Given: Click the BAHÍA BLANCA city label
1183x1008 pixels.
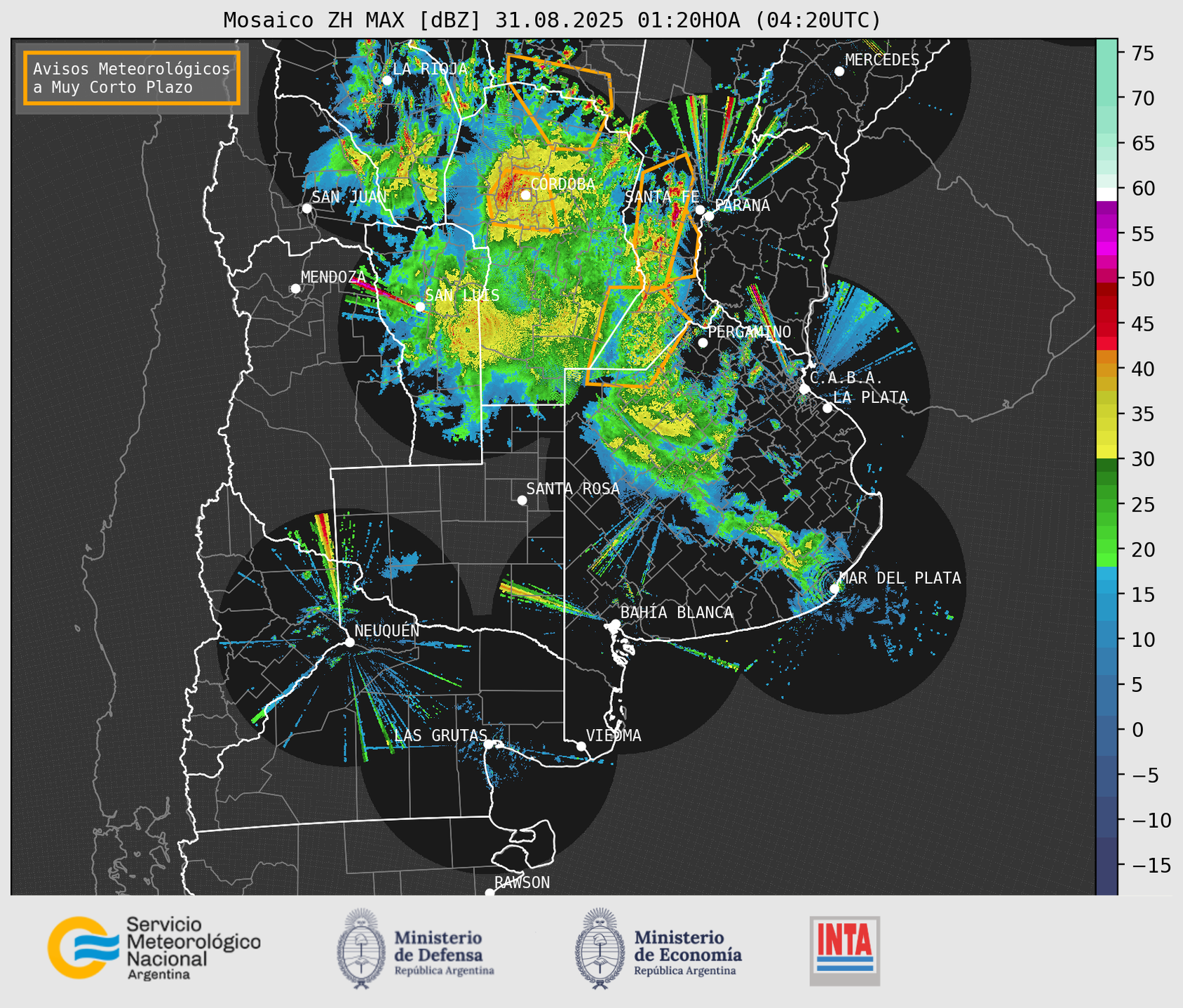Looking at the screenshot, I should tap(677, 613).
